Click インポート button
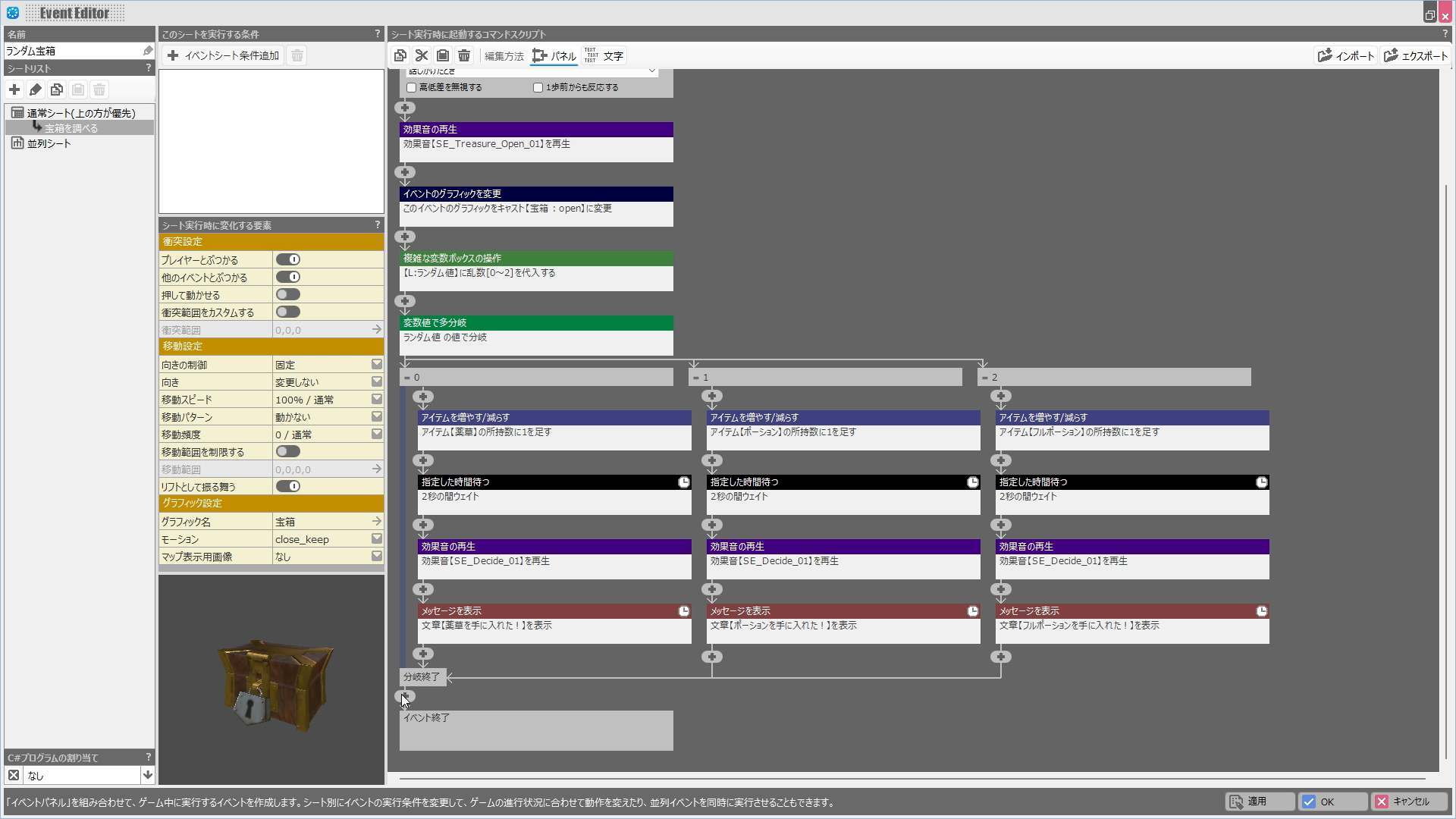This screenshot has height=819, width=1456. (x=1346, y=55)
